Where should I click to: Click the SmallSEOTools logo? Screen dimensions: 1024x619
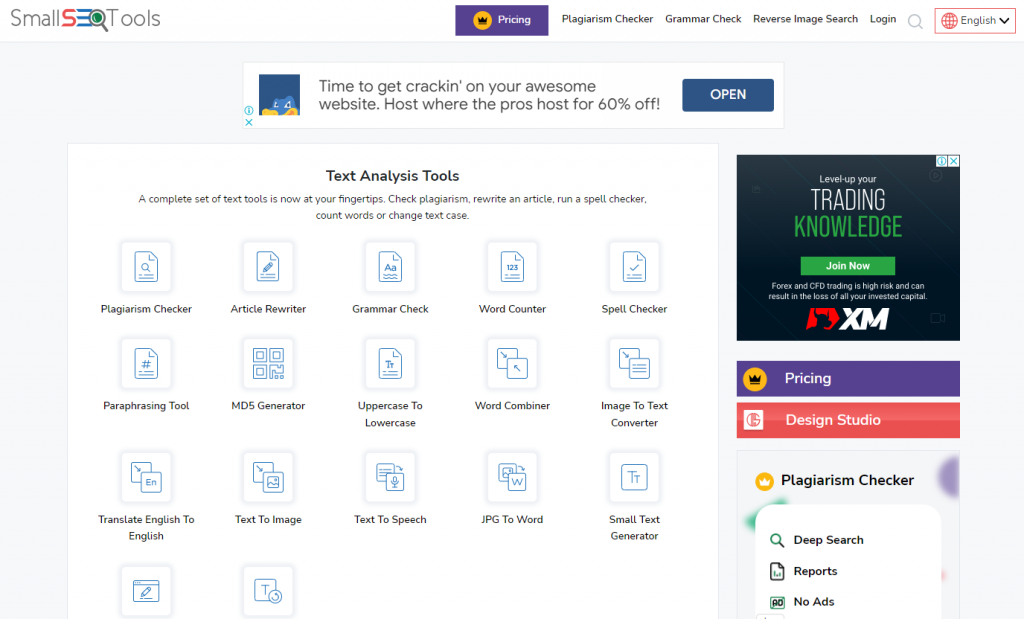point(85,19)
